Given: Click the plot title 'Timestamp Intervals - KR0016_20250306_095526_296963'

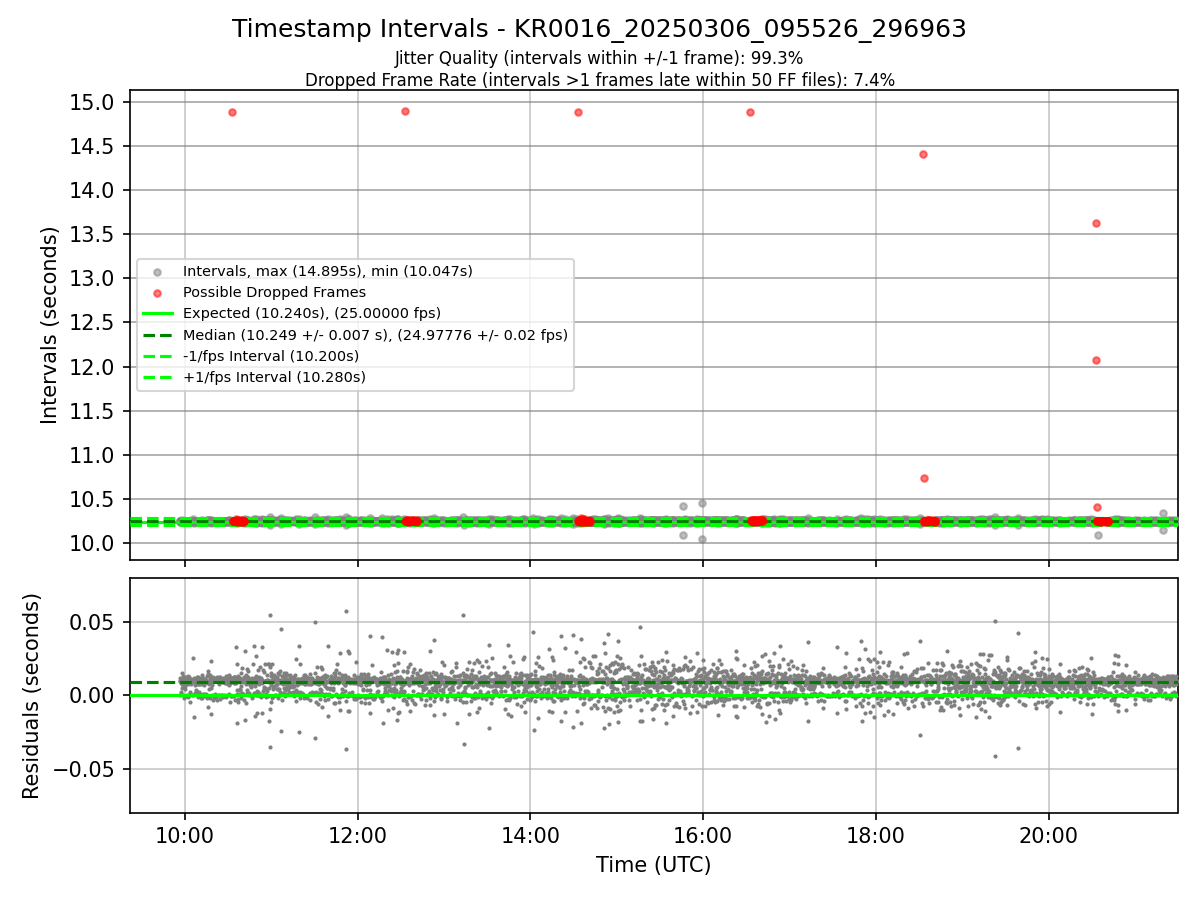Looking at the screenshot, I should click(x=599, y=29).
